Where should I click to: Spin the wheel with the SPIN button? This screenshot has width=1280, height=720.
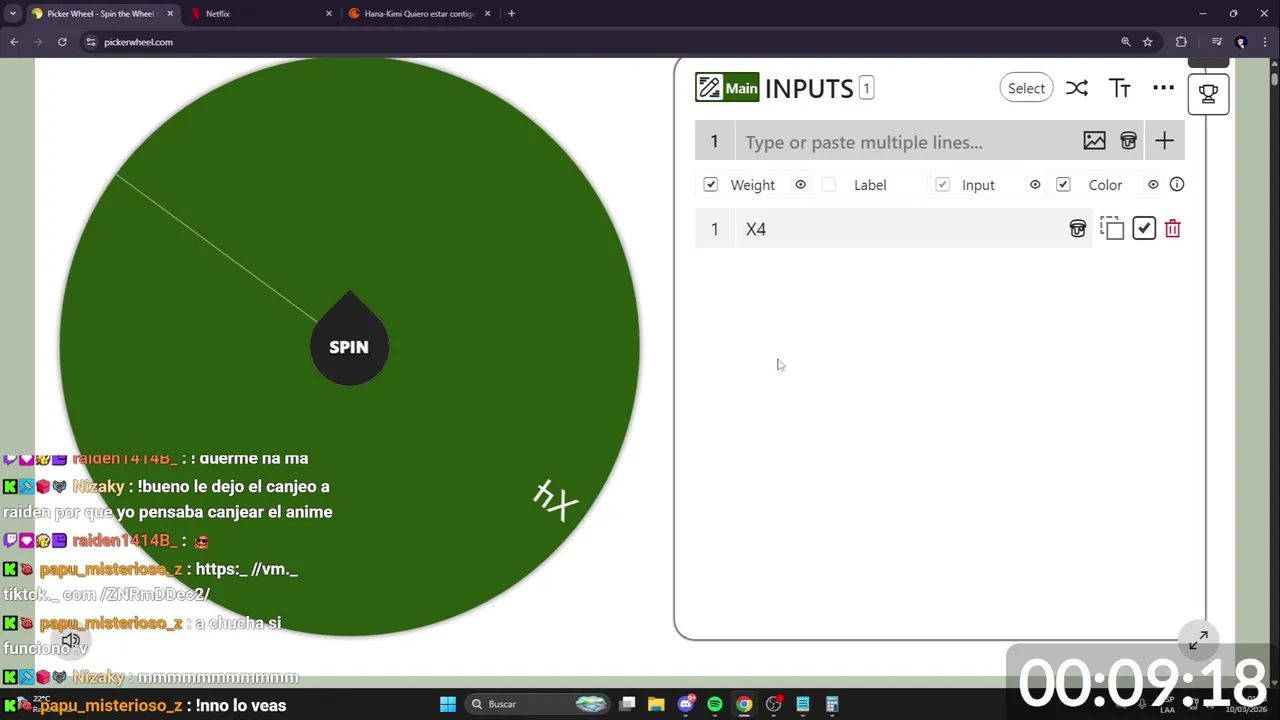349,346
